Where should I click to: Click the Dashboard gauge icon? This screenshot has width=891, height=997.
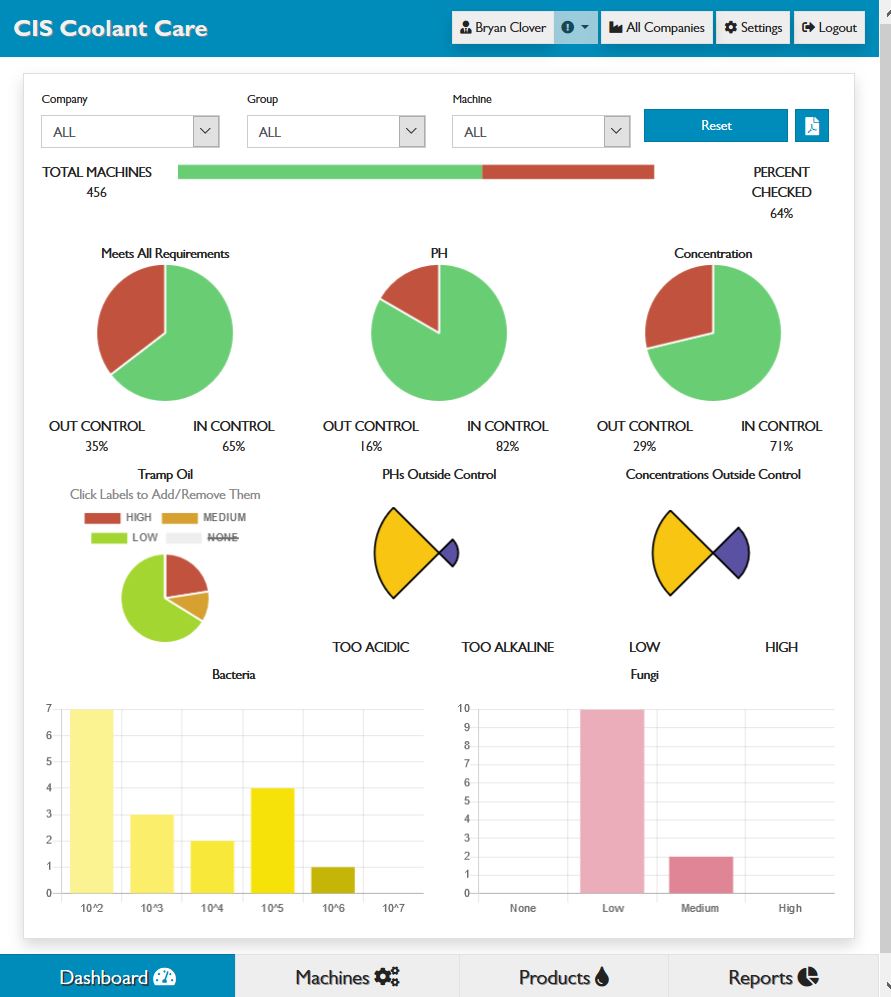tap(165, 977)
